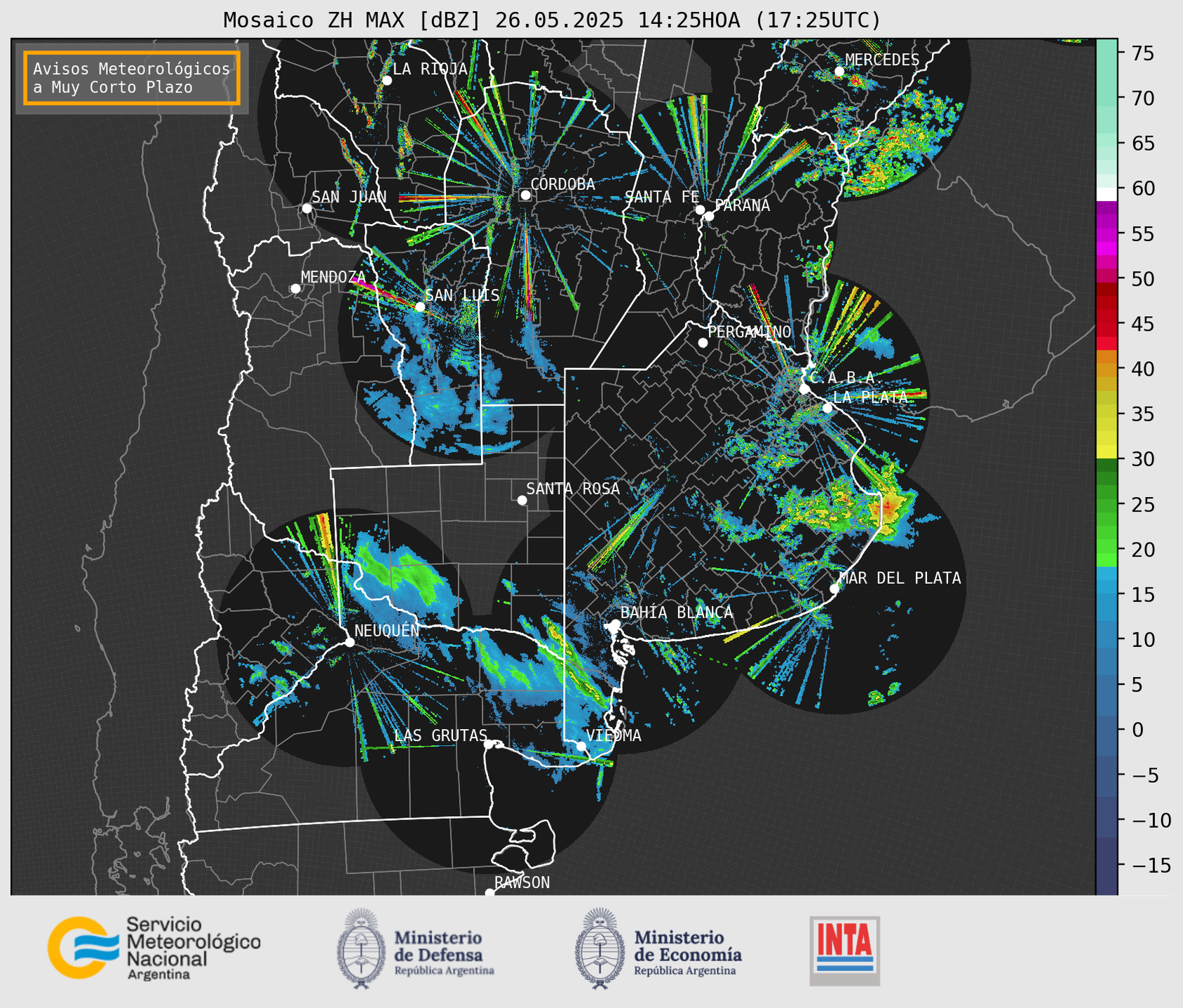The height and width of the screenshot is (1008, 1183).
Task: Click the BAHÍA BLANCA city marker dot
Action: [x=615, y=624]
